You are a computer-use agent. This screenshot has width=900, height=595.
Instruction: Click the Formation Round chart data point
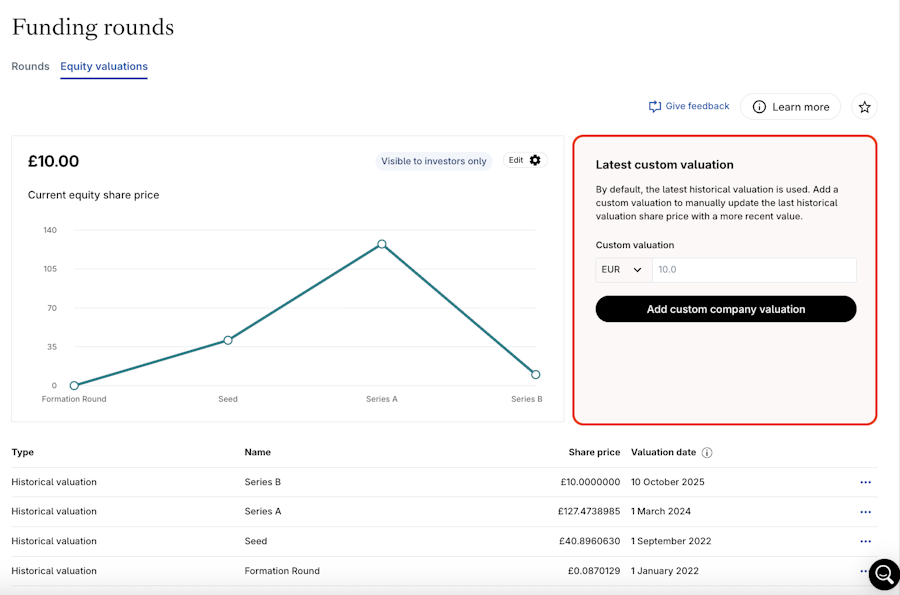pos(74,385)
